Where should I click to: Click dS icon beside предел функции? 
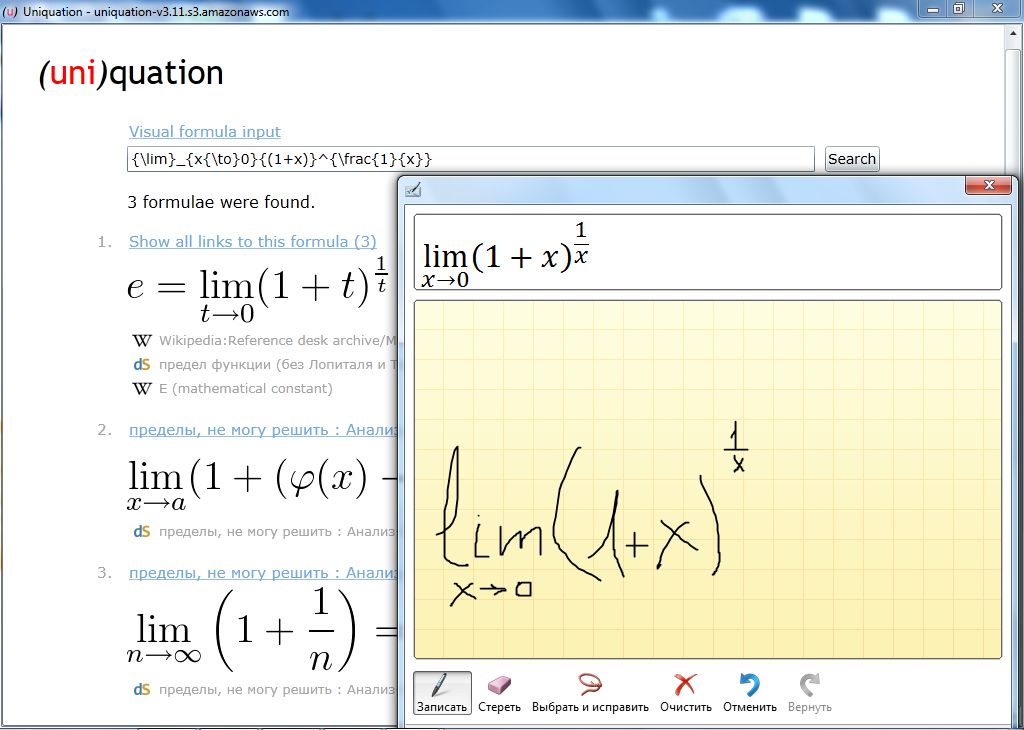click(x=142, y=365)
